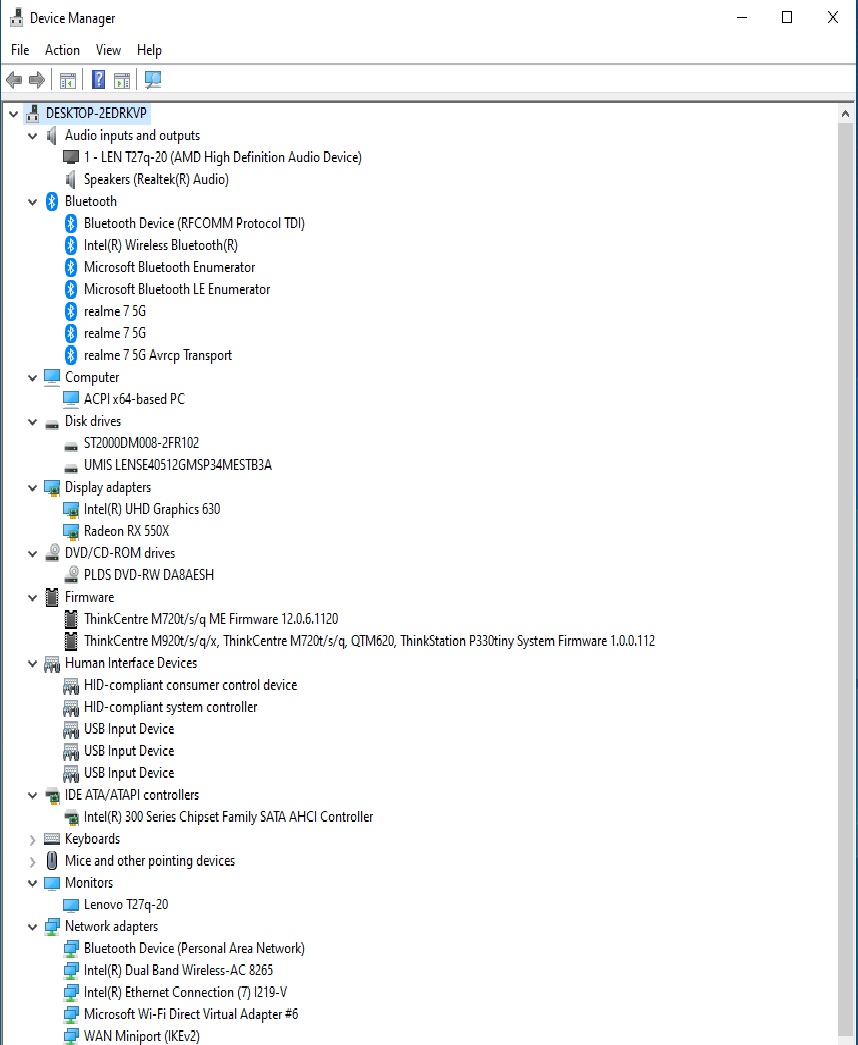Expand the Keyboards category
858x1045 pixels.
32,840
